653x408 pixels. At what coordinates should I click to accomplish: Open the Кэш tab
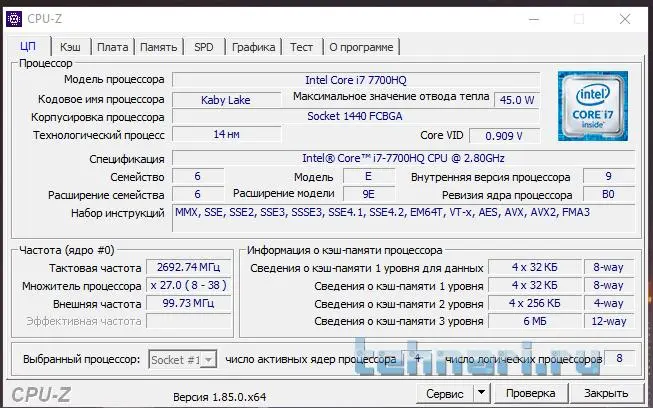tap(70, 47)
